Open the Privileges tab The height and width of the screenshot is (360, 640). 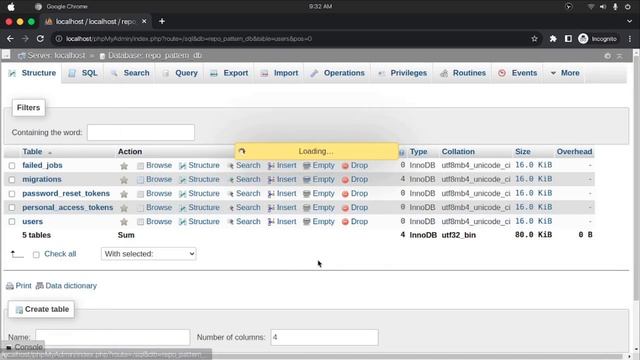[x=402, y=73]
